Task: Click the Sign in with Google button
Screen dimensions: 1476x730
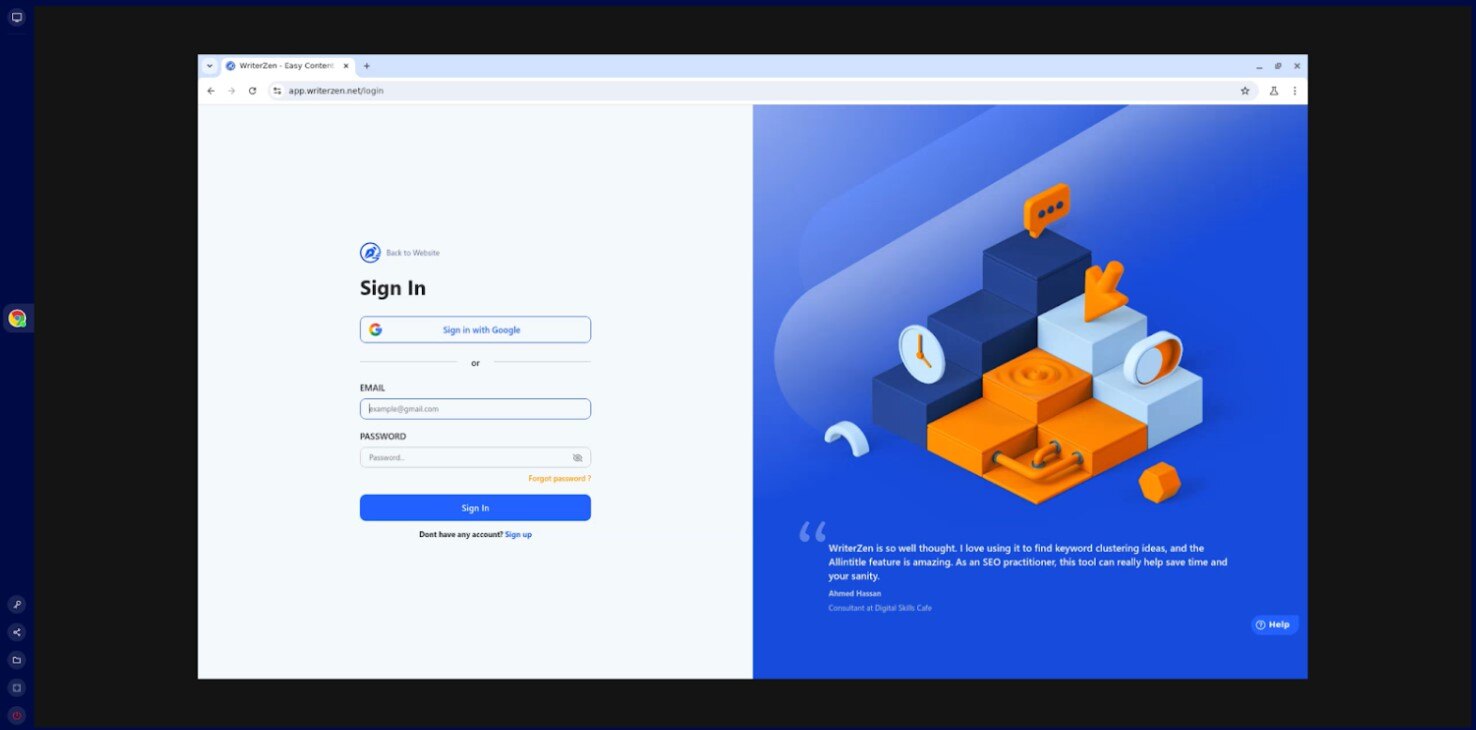Action: [x=475, y=330]
